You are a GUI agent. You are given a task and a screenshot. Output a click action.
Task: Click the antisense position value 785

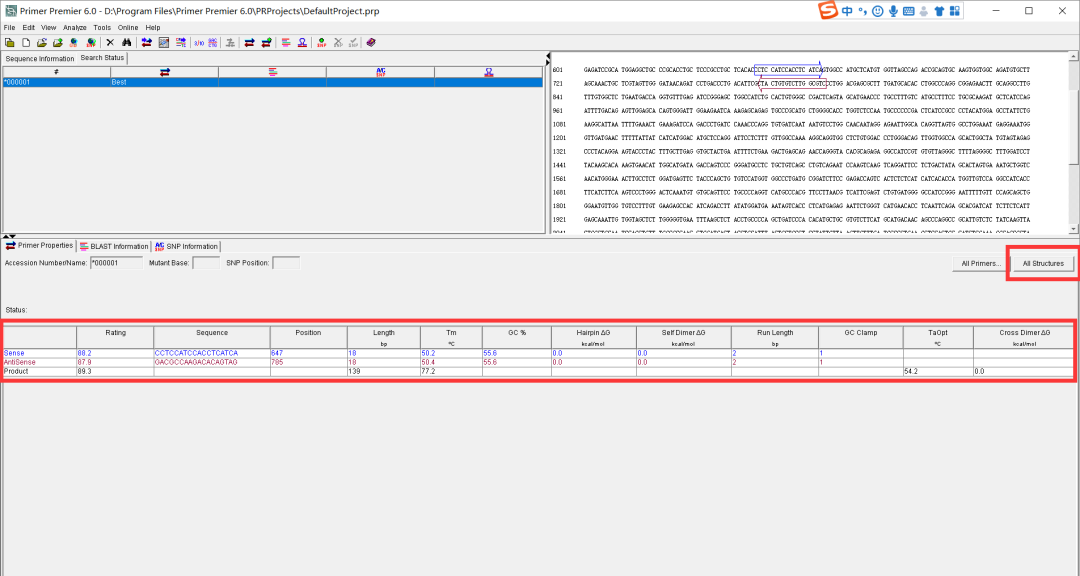pyautogui.click(x=277, y=362)
